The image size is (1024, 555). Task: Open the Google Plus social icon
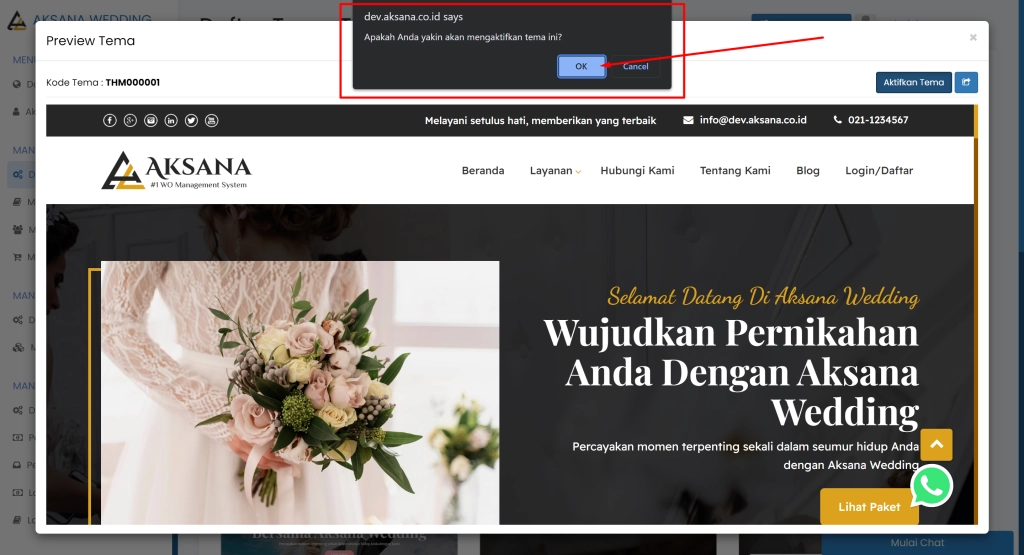pos(130,120)
